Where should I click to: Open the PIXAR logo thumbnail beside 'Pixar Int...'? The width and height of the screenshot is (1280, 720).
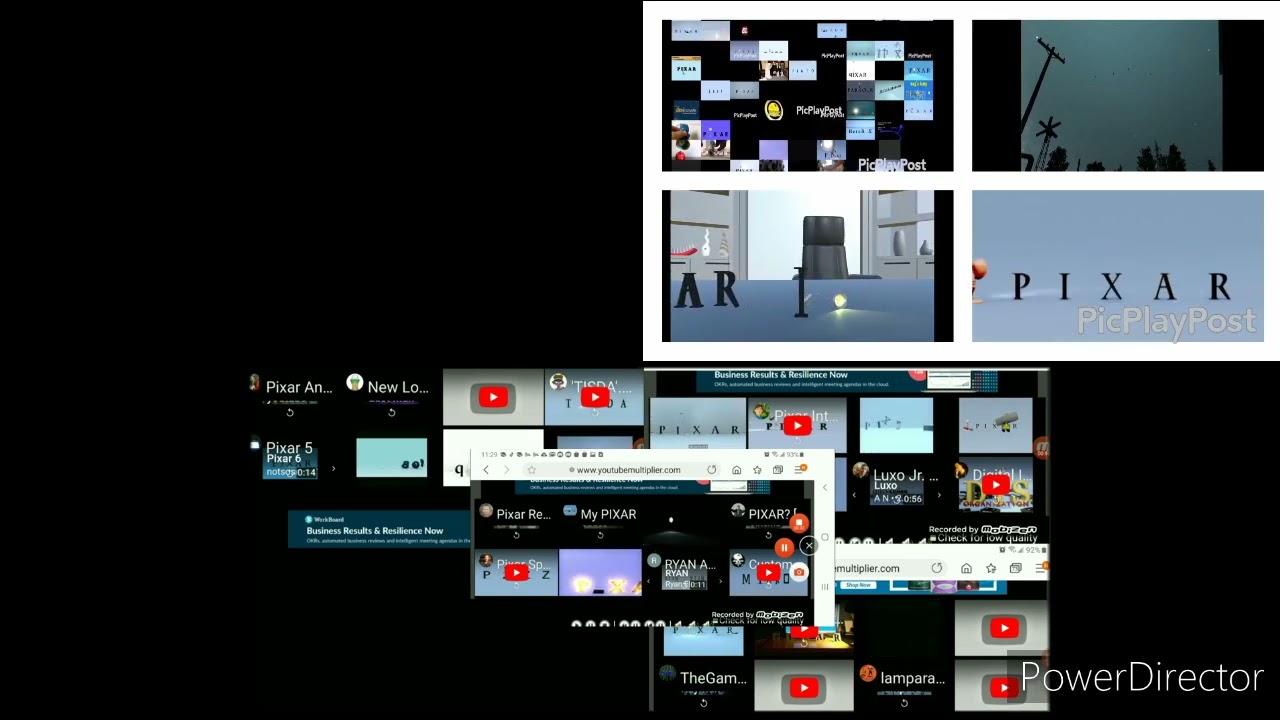coord(698,423)
